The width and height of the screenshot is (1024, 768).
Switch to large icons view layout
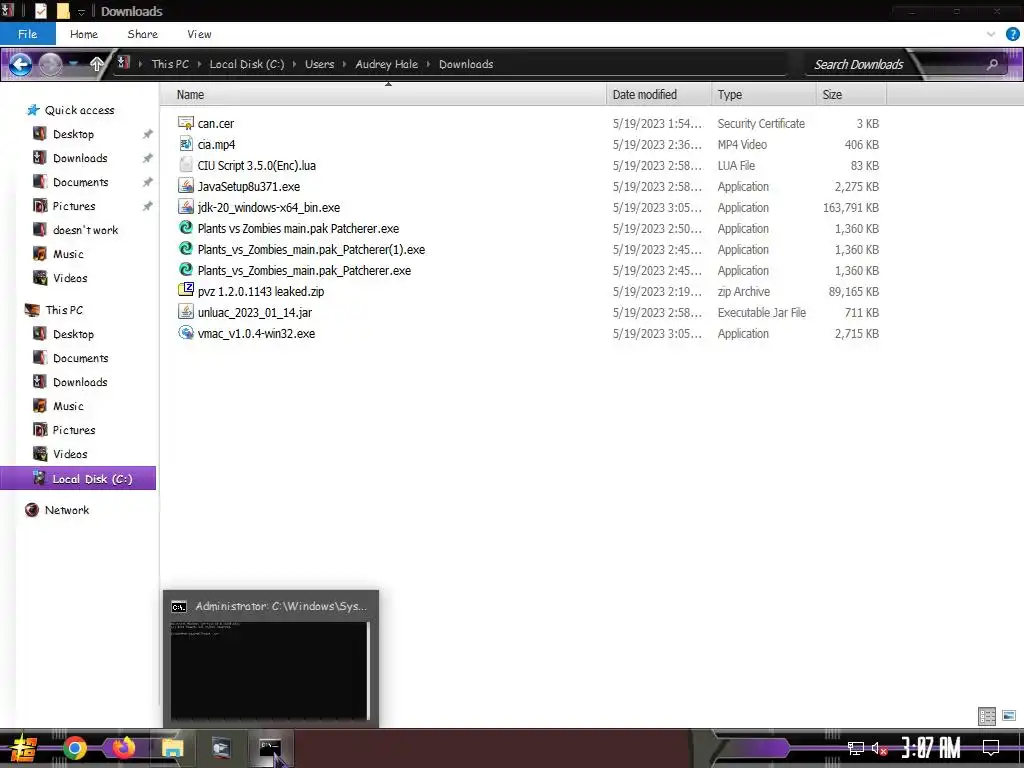point(1008,716)
